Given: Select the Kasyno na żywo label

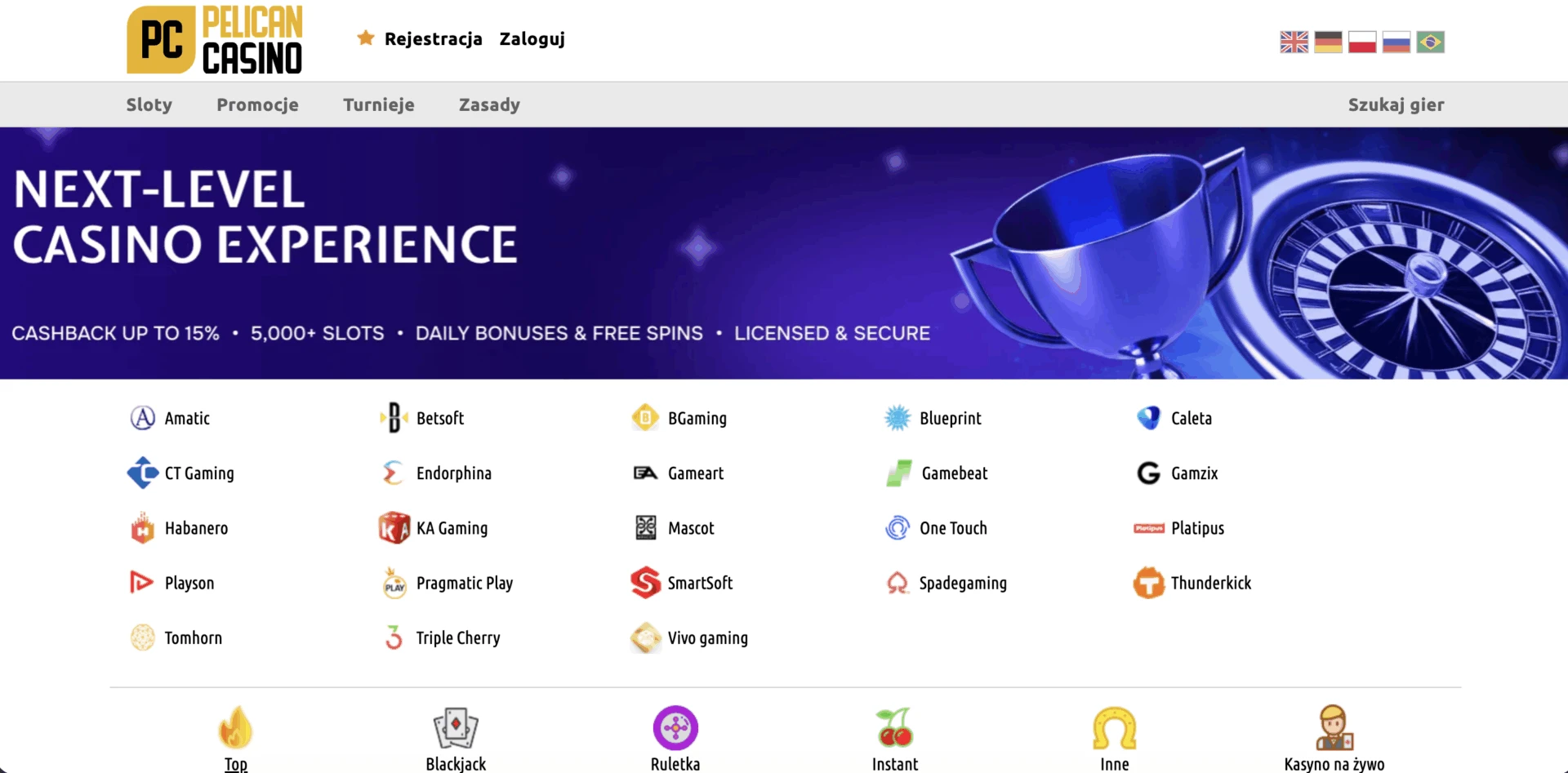Looking at the screenshot, I should tap(1334, 764).
